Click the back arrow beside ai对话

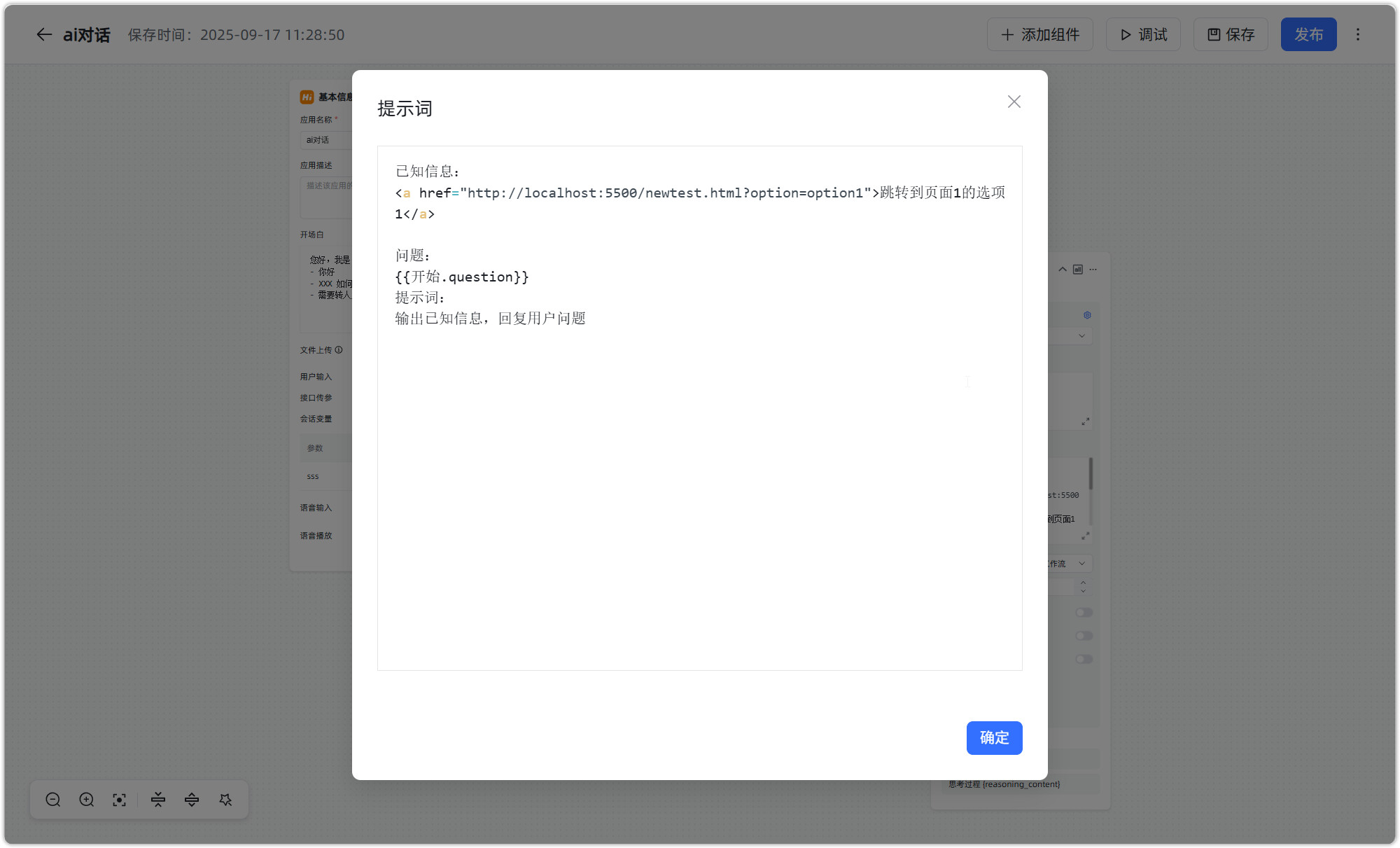pos(43,34)
